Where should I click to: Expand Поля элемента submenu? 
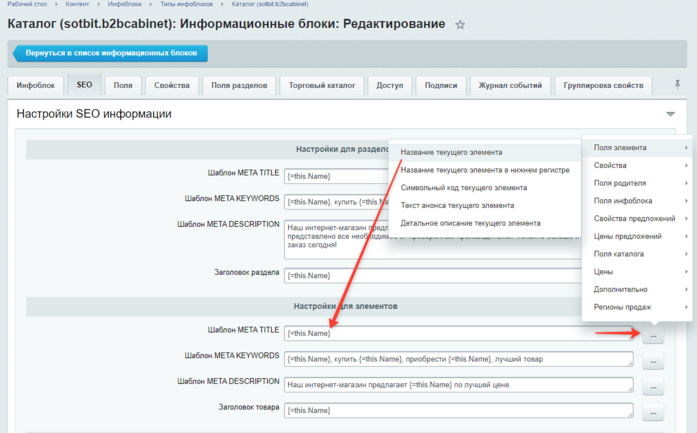point(637,148)
